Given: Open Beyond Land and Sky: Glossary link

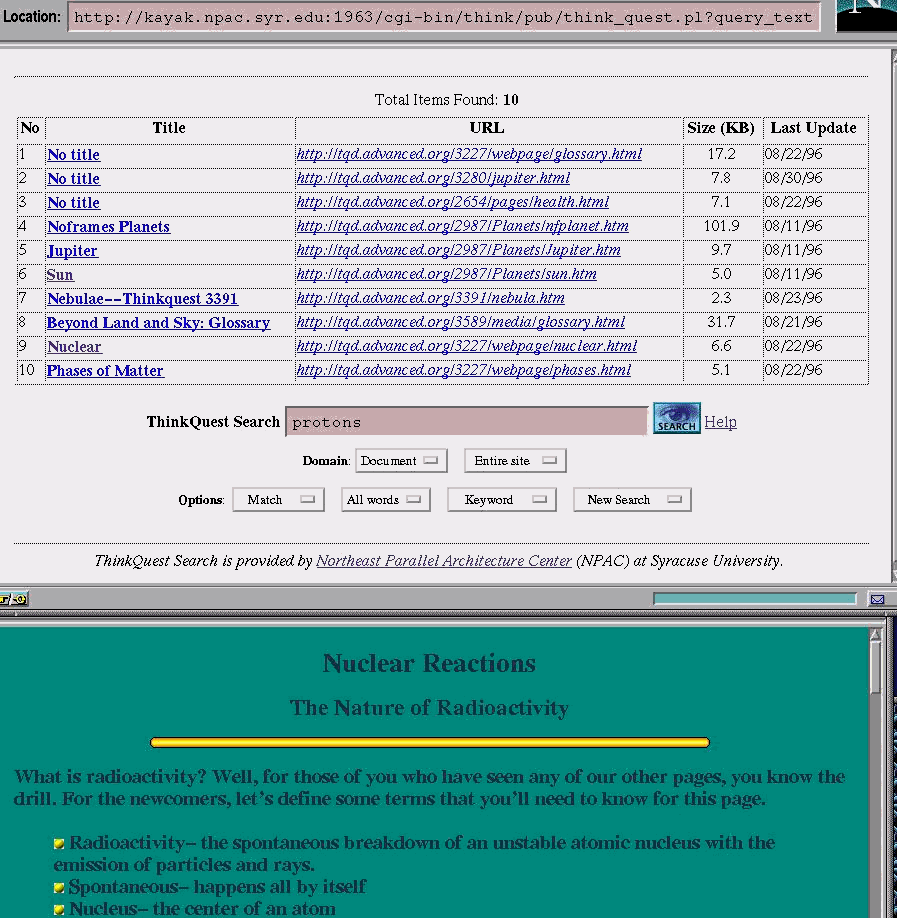Looking at the screenshot, I should (x=159, y=323).
